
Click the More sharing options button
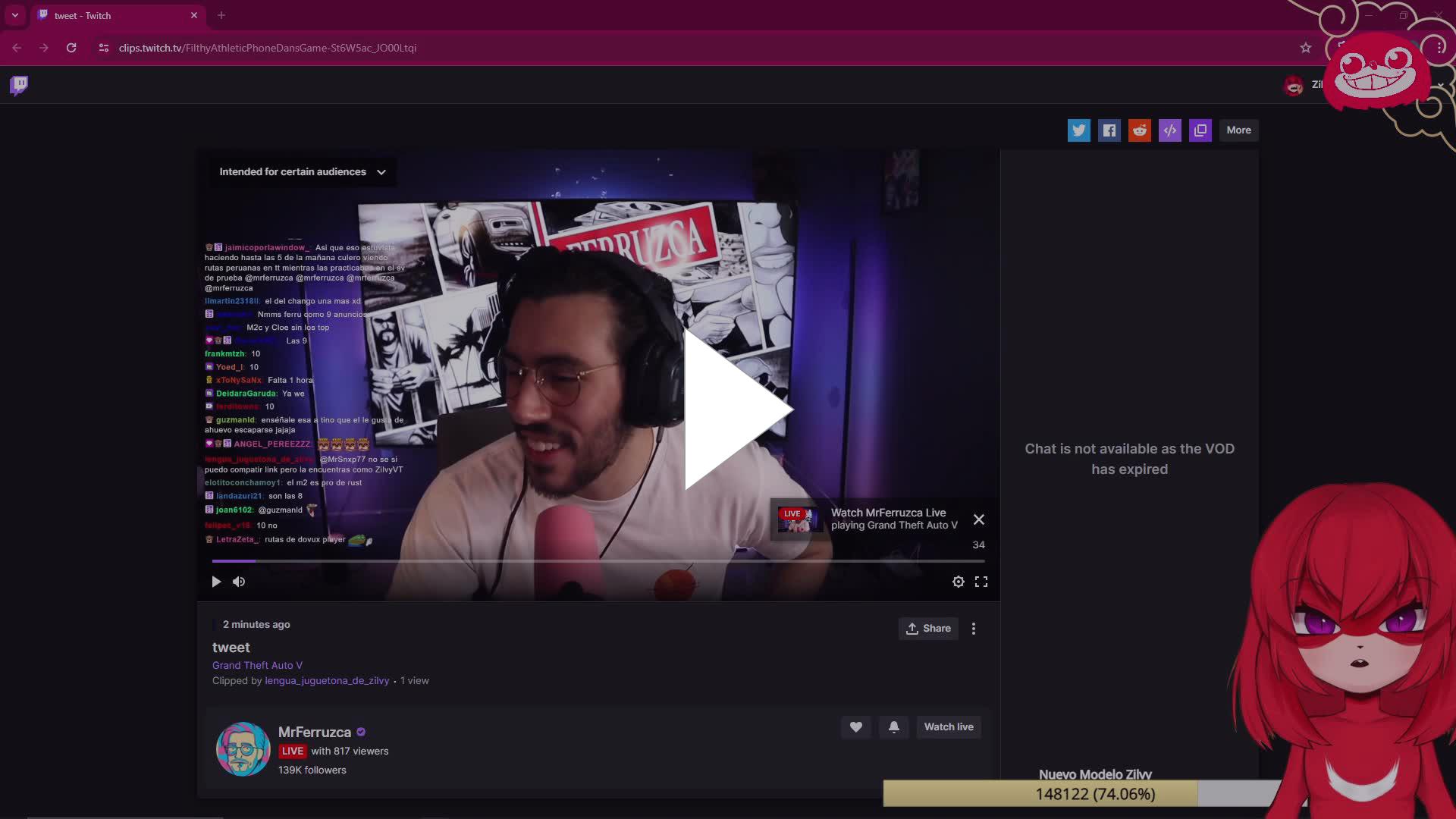coord(1238,130)
